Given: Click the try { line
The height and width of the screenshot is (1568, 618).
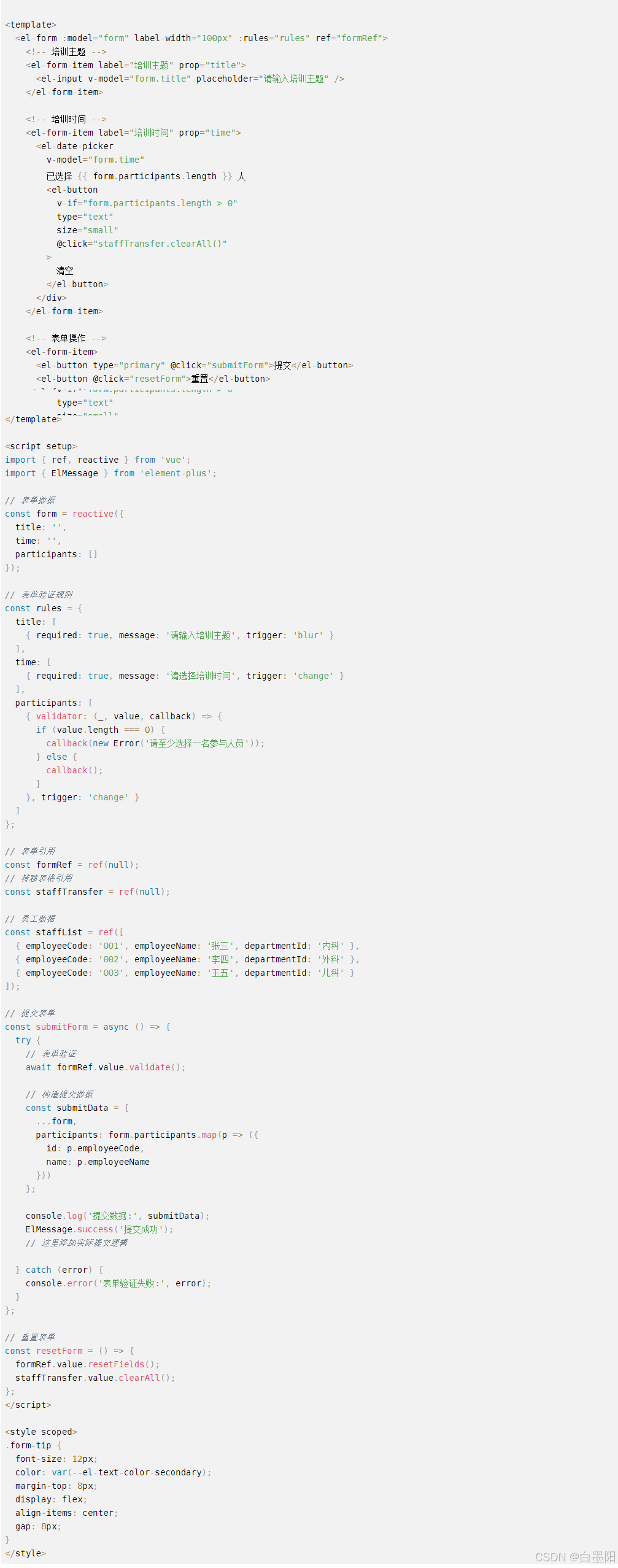Looking at the screenshot, I should click(28, 1040).
